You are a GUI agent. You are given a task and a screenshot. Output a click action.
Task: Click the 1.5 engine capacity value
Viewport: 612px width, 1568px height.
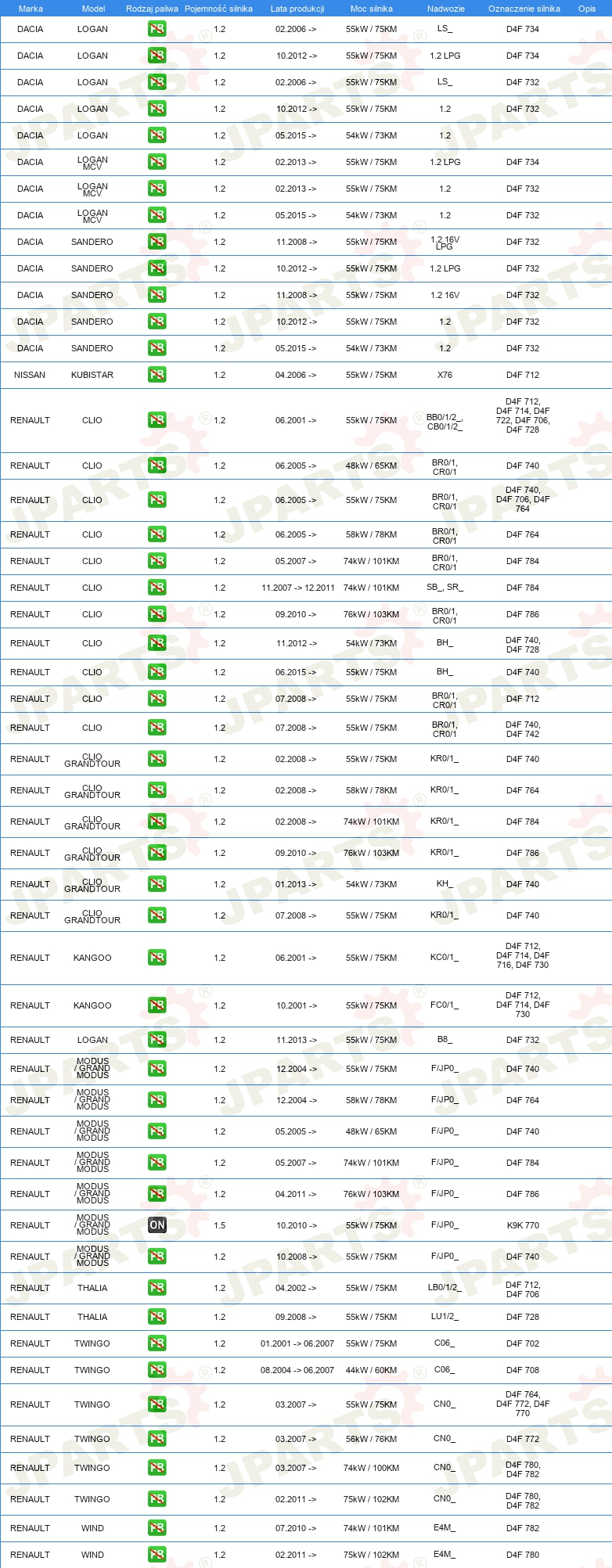pyautogui.click(x=220, y=1225)
